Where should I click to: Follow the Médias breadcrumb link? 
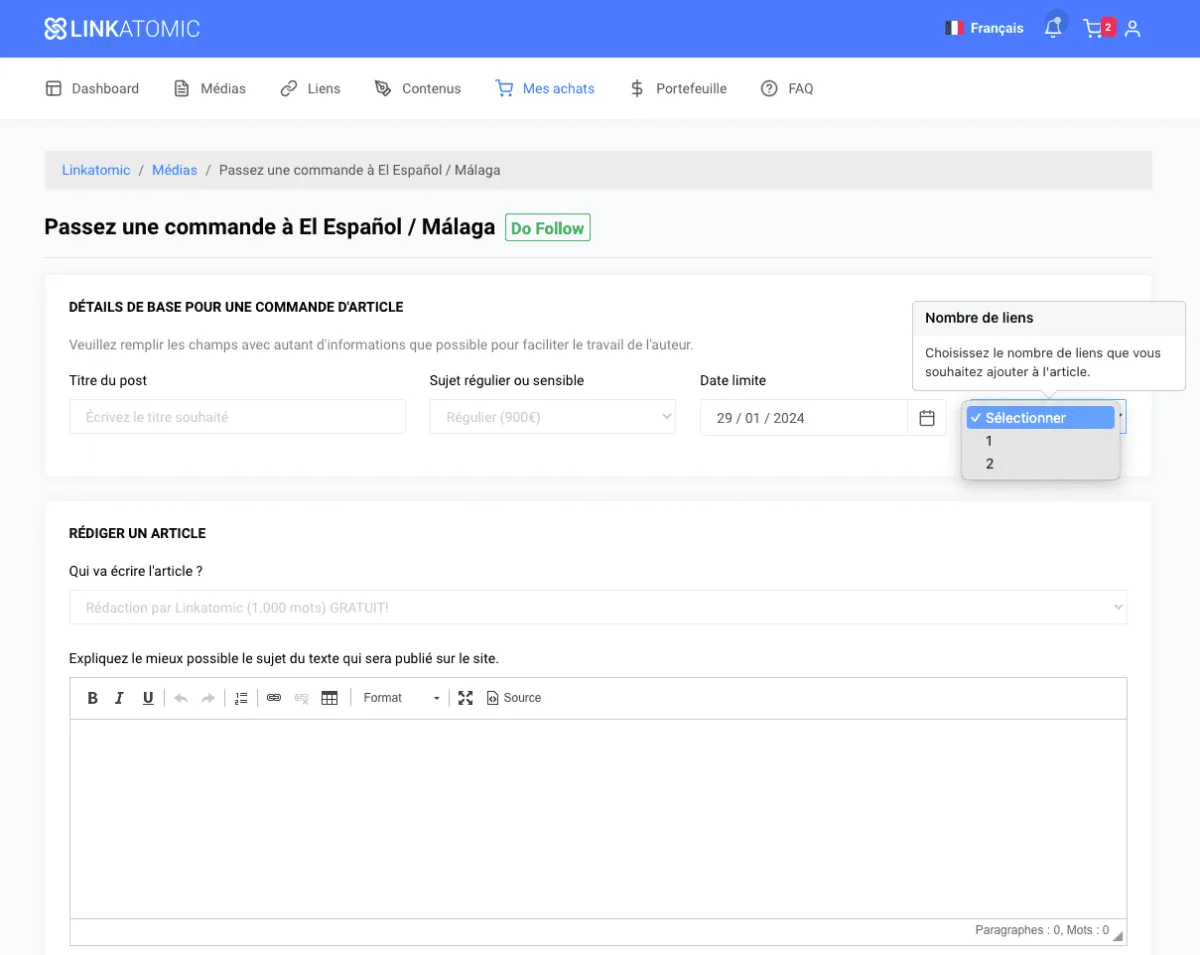point(174,170)
